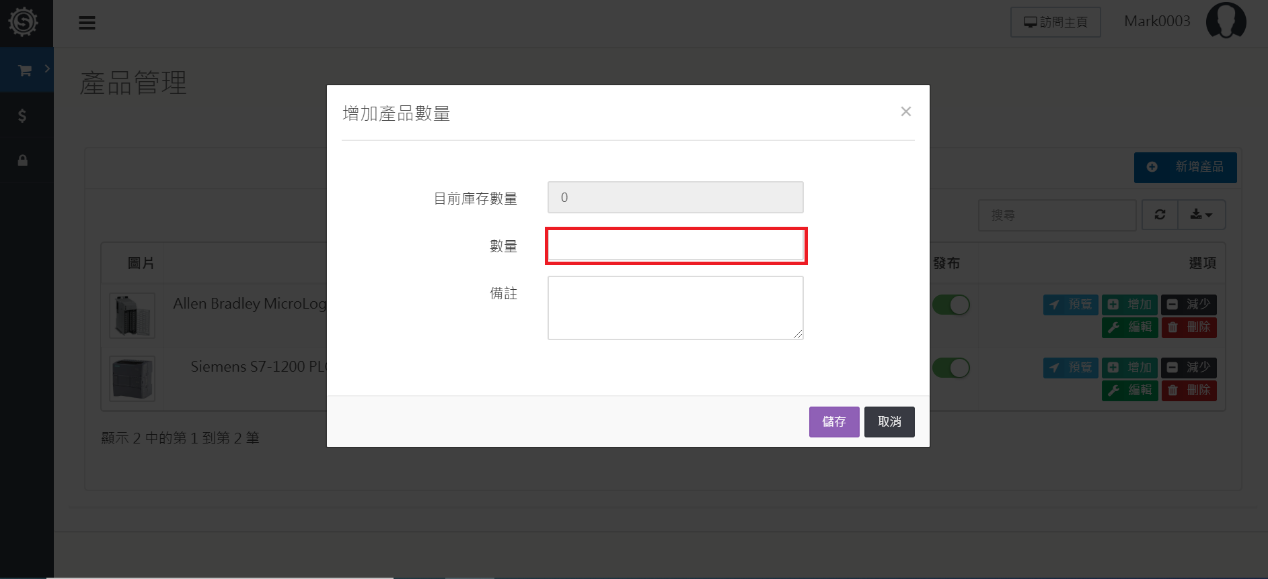
Task: Toggle 發布 switch for Allen Bradley MicroLogix
Action: coord(951,306)
